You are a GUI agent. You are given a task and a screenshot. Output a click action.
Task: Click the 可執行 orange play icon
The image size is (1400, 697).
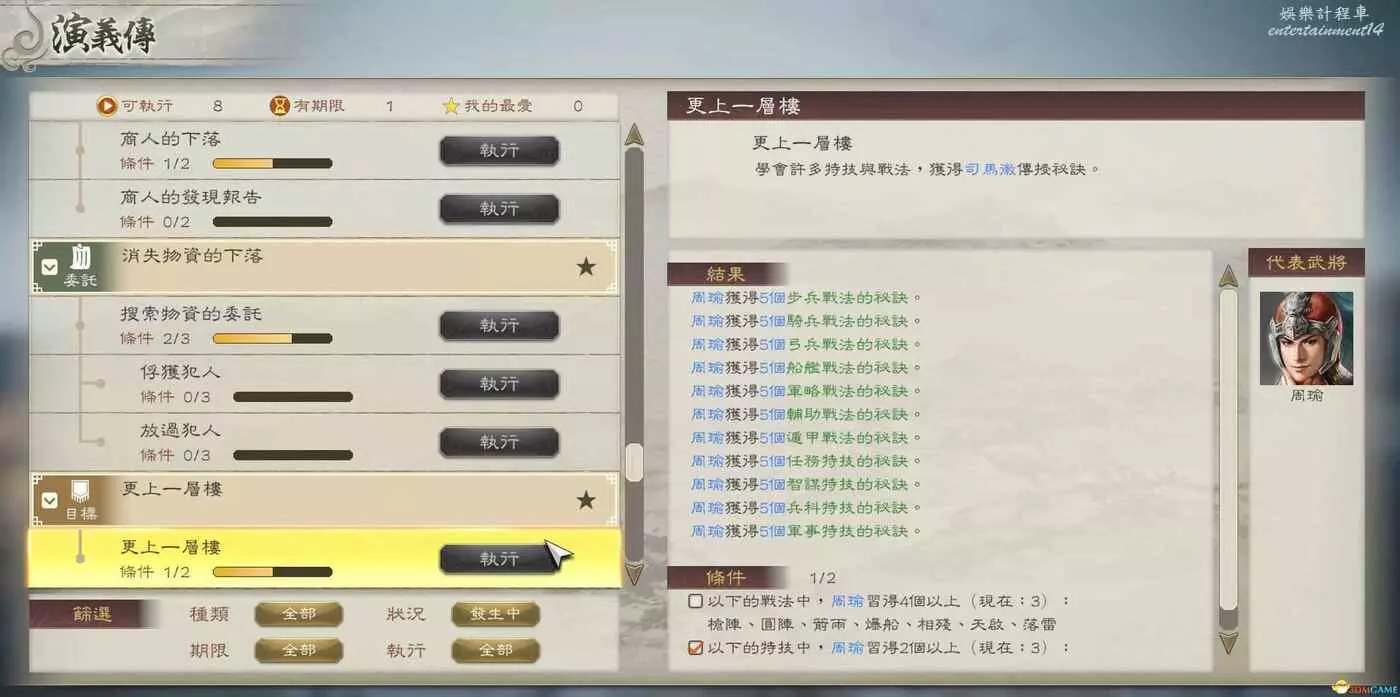click(106, 105)
